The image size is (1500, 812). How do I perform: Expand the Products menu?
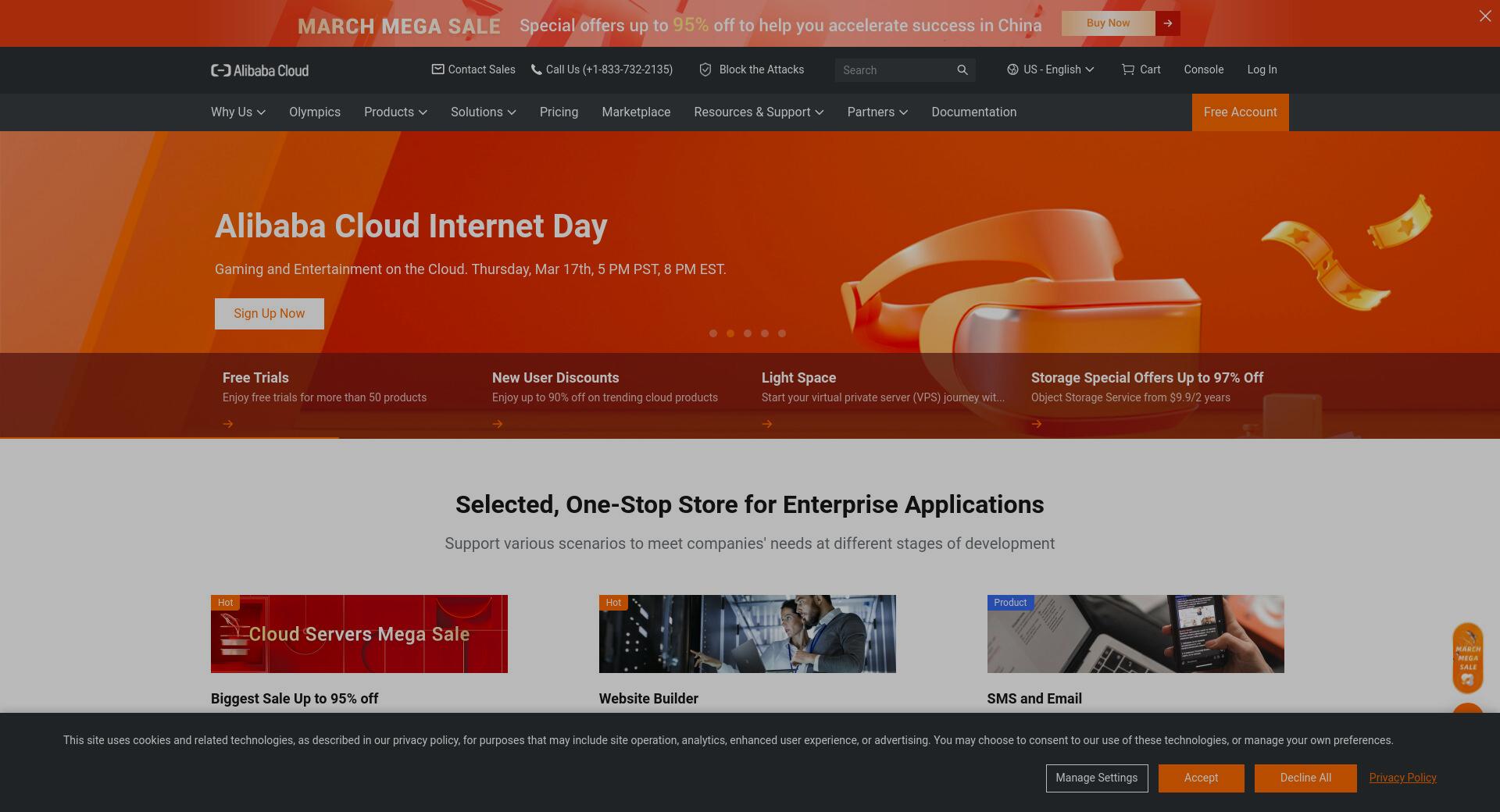coord(395,112)
